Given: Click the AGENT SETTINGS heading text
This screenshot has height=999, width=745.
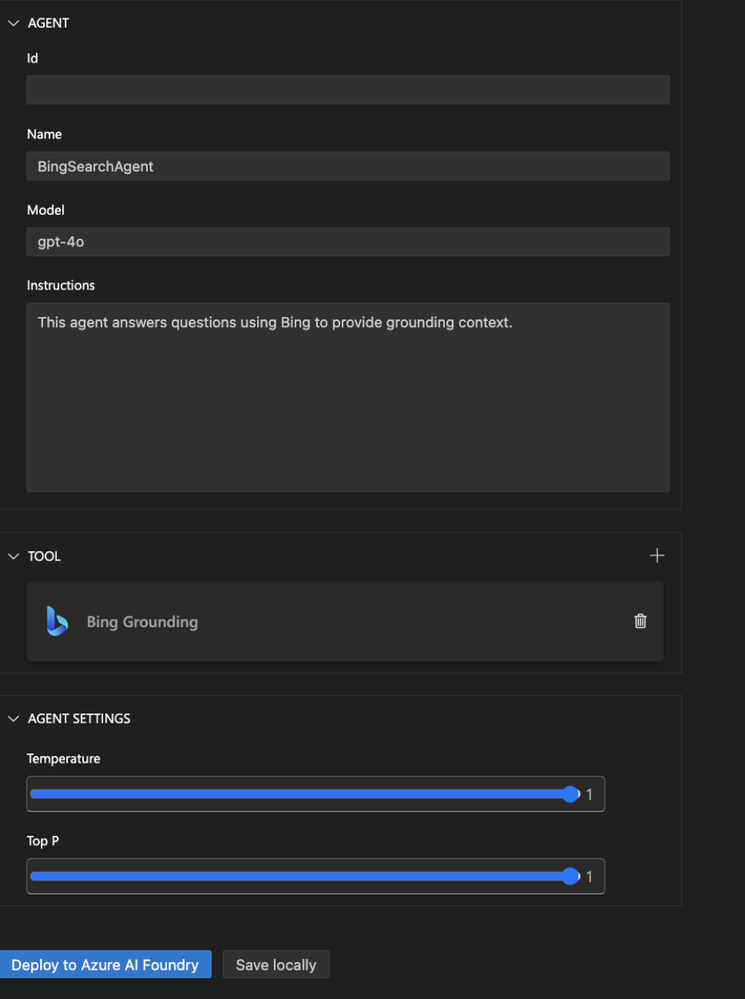Looking at the screenshot, I should tap(79, 719).
